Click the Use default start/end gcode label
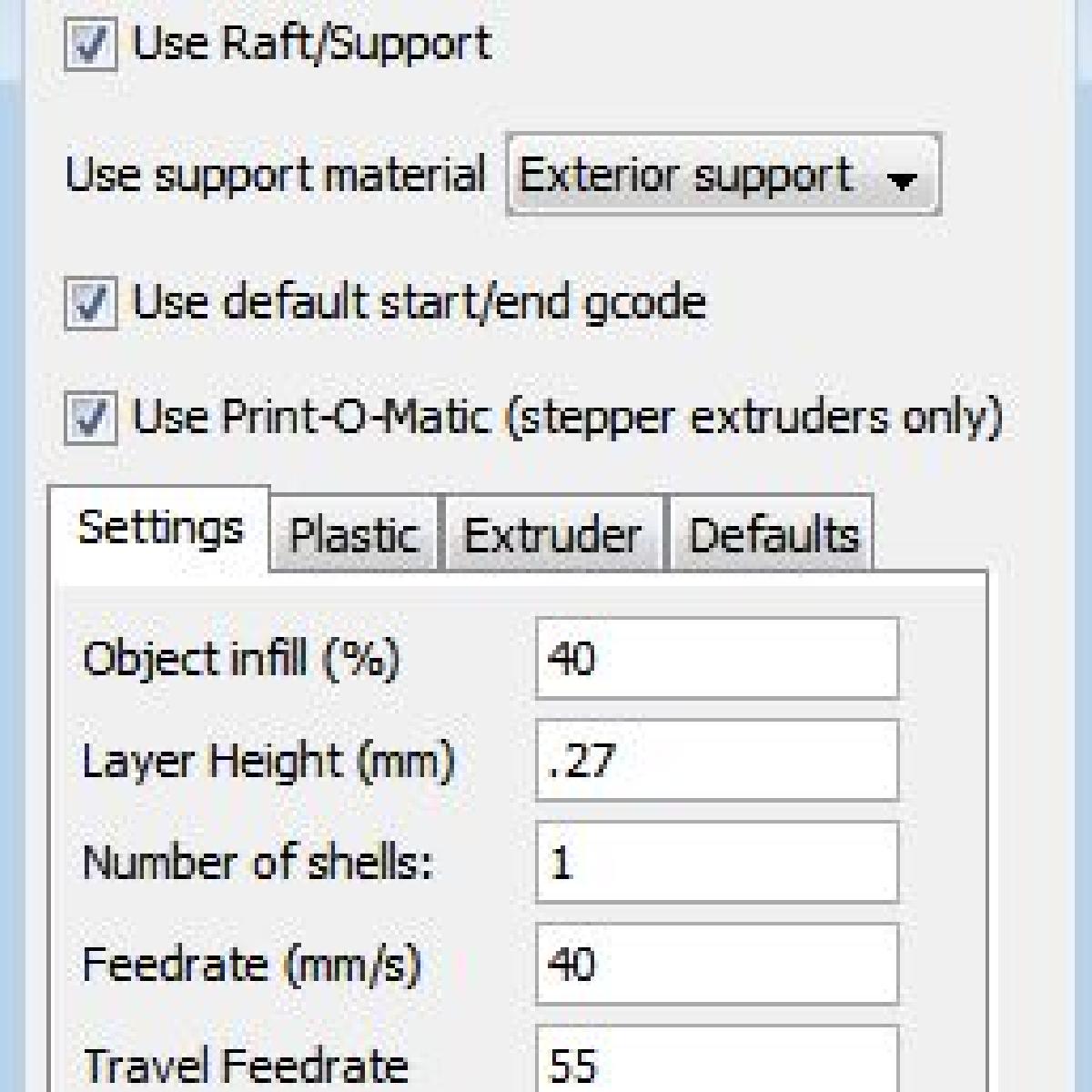The height and width of the screenshot is (1092, 1092). (419, 302)
